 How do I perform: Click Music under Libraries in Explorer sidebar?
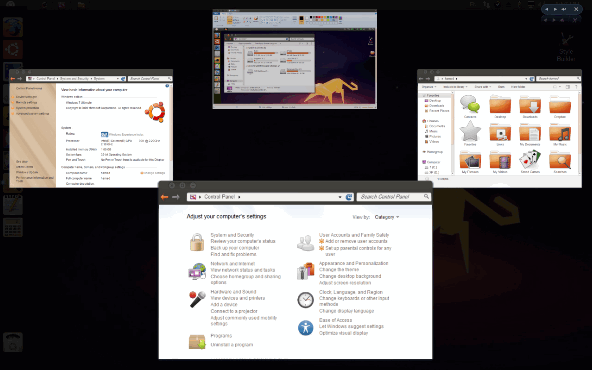point(433,131)
